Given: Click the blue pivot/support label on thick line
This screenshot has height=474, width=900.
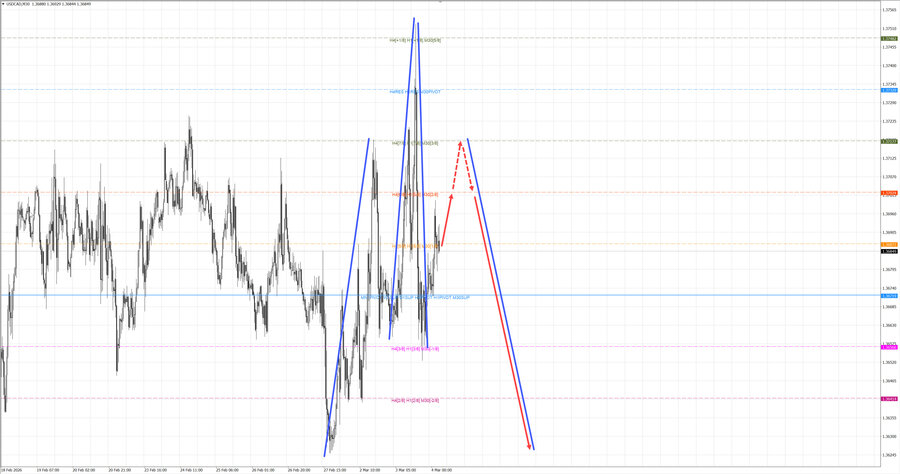Looking at the screenshot, I should (x=415, y=298).
